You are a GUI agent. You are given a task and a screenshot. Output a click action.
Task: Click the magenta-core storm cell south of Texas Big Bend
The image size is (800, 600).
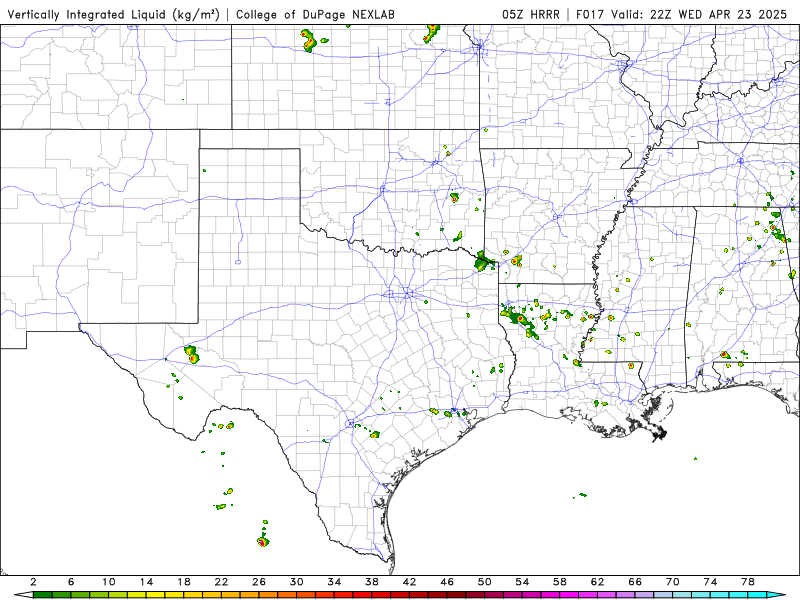[x=263, y=542]
